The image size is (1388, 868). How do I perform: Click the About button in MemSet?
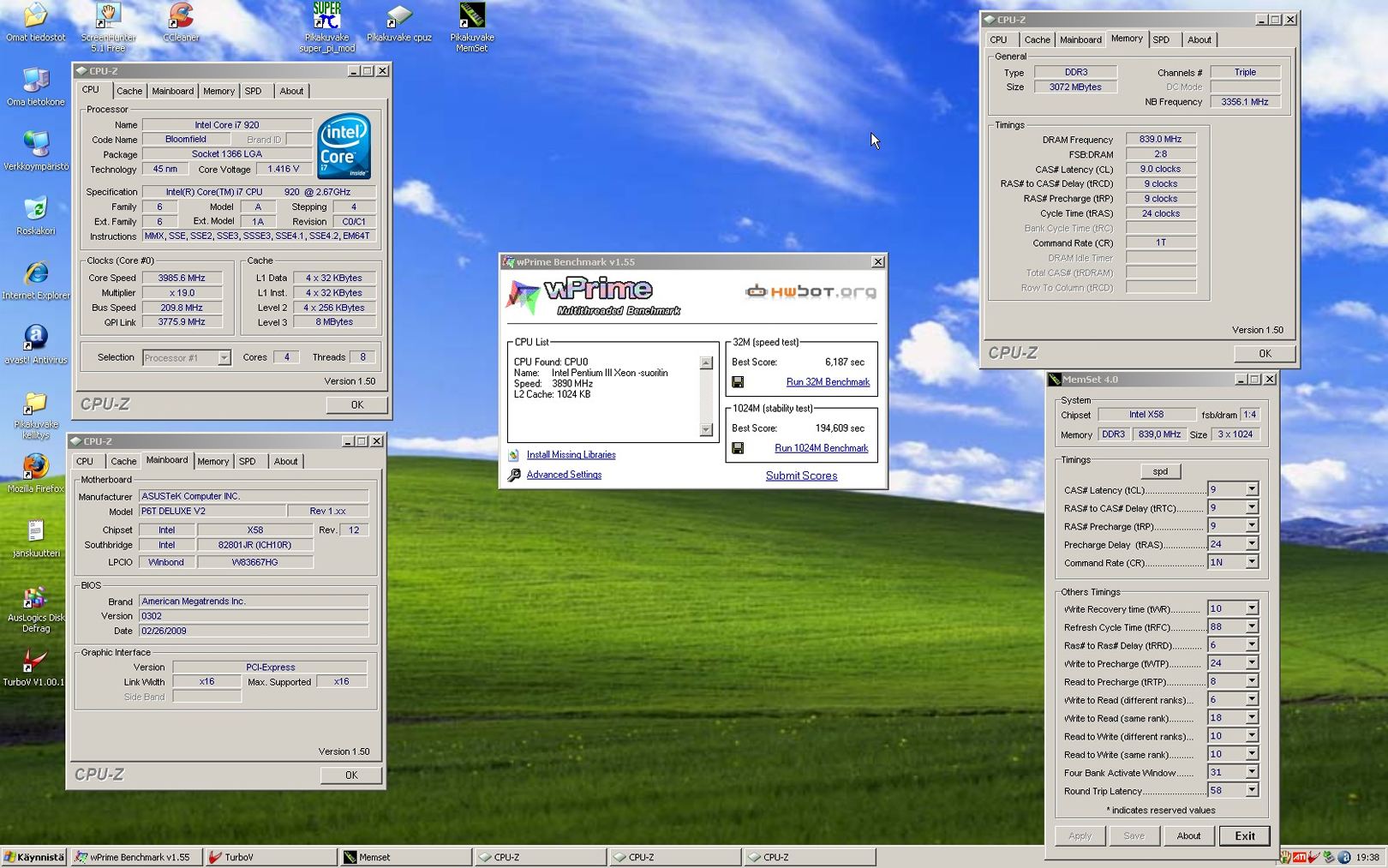click(1188, 835)
